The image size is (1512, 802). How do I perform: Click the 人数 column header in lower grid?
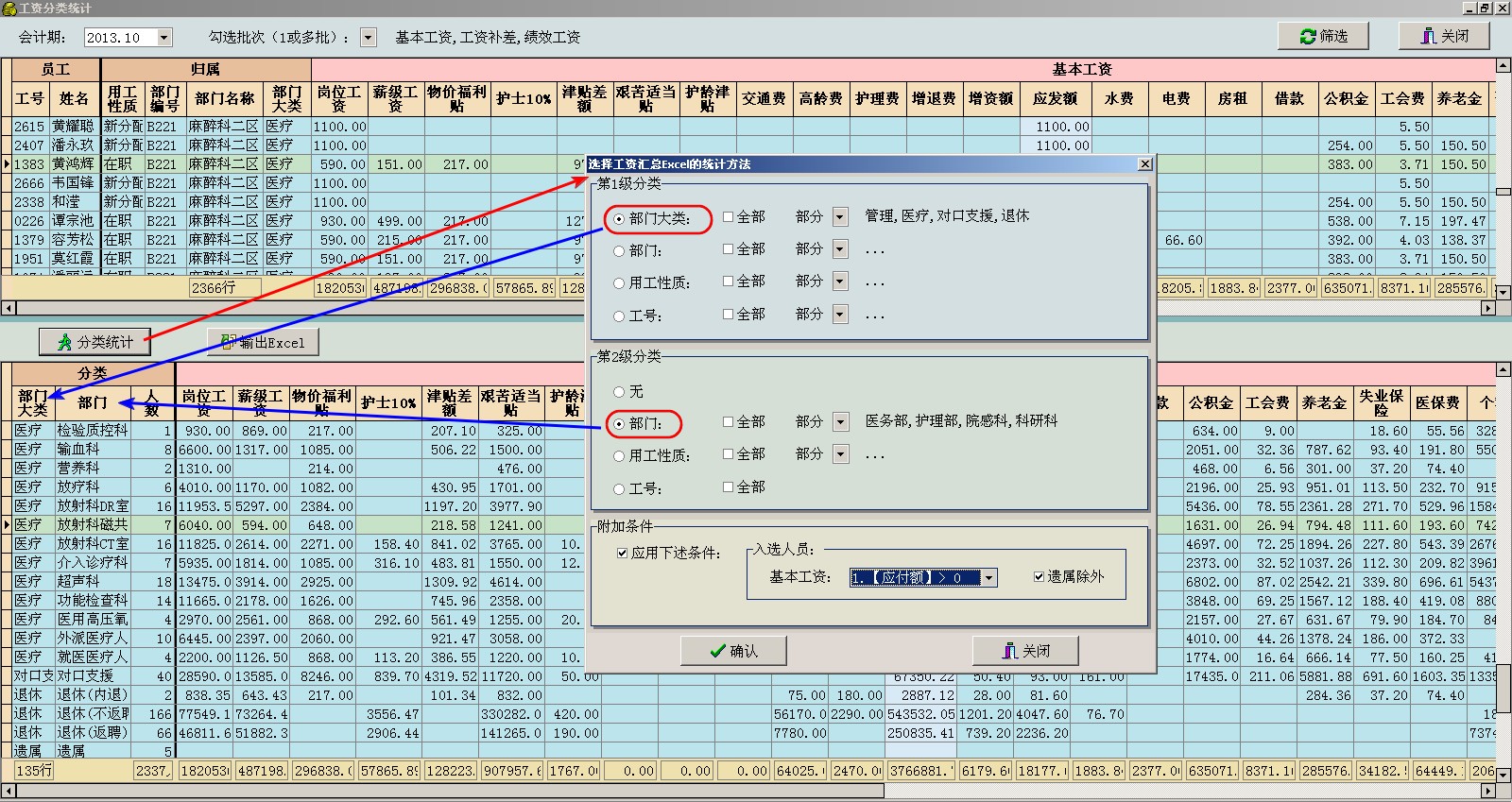pos(151,402)
